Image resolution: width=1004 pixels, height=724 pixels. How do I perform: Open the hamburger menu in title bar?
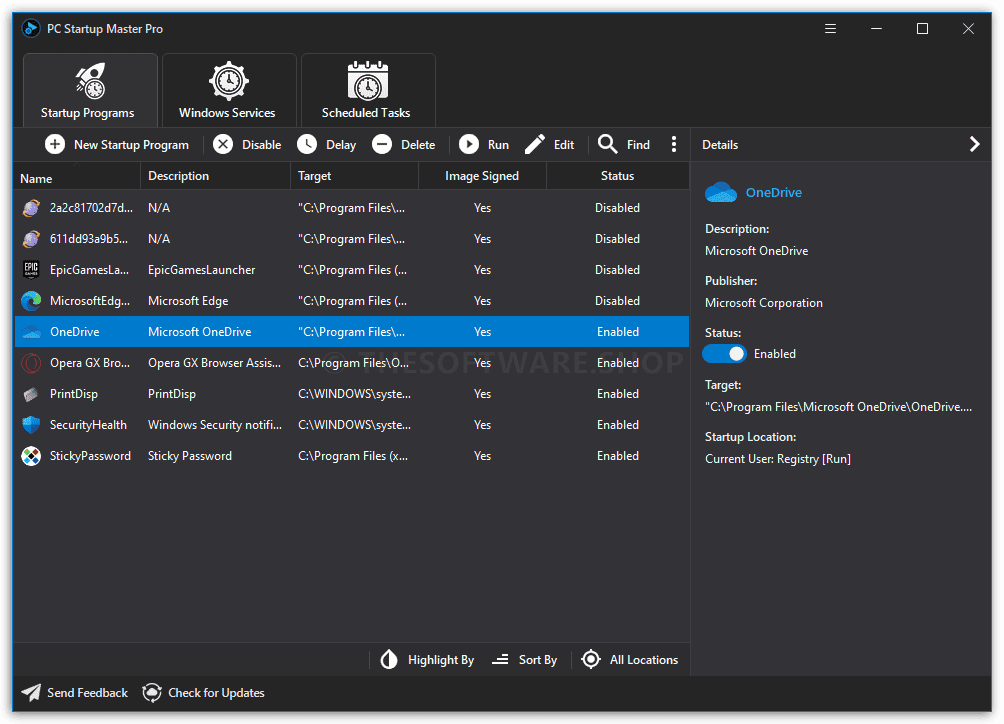coord(830,29)
